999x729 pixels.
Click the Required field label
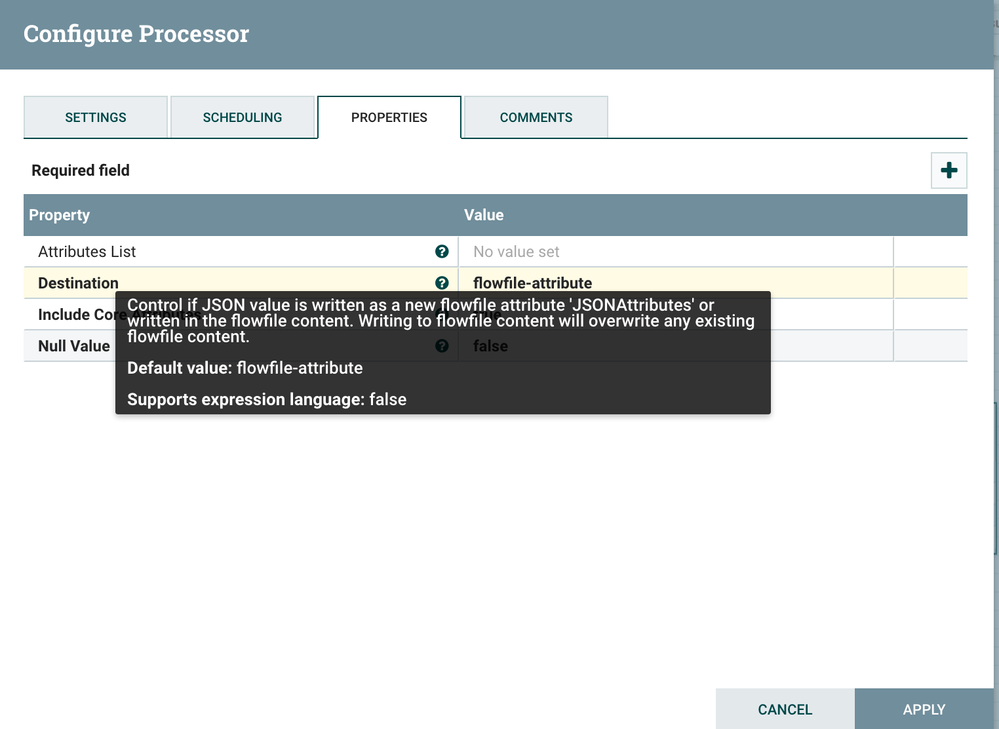pyautogui.click(x=80, y=170)
